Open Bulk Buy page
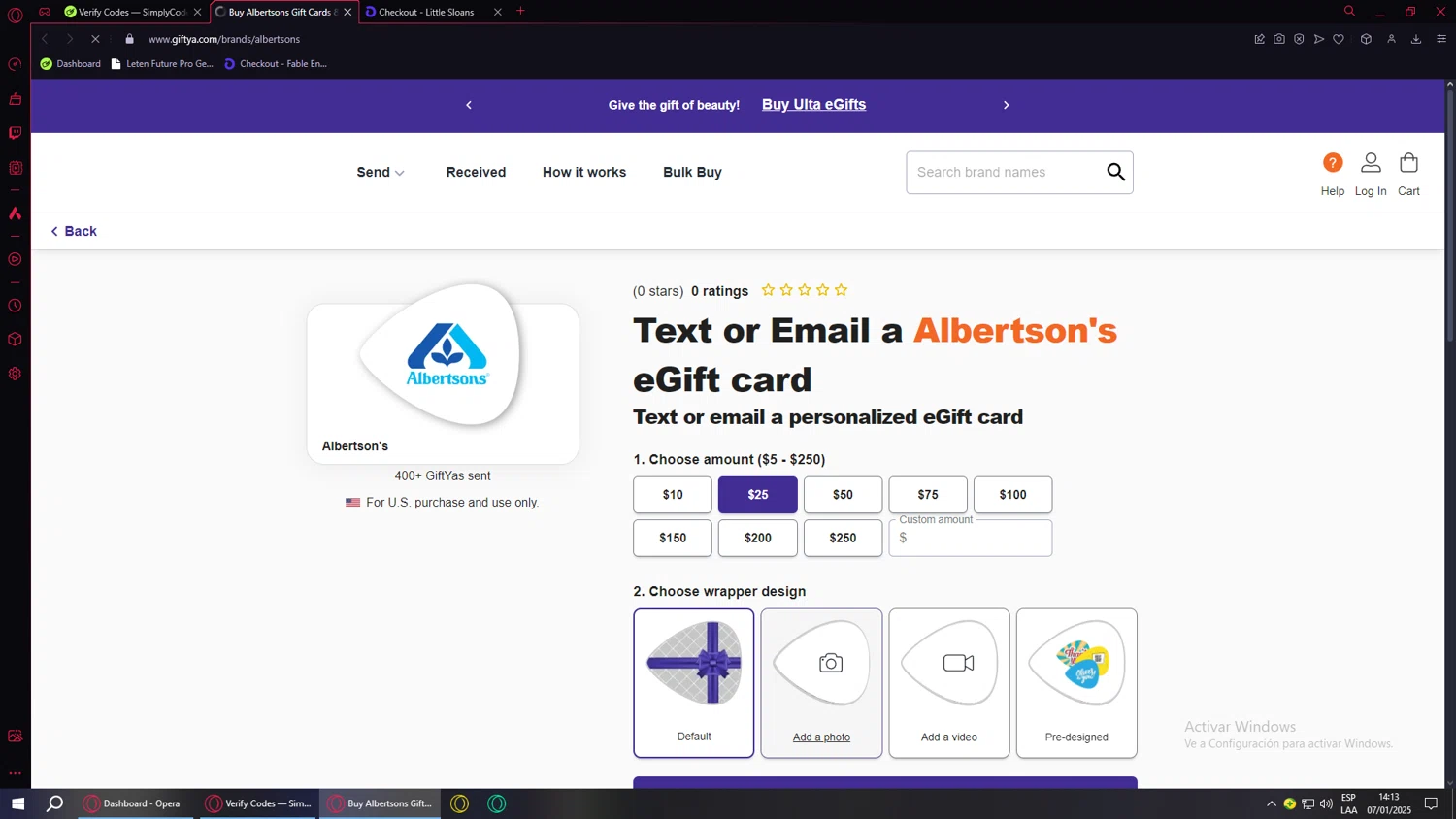This screenshot has width=1456, height=819. 692,172
